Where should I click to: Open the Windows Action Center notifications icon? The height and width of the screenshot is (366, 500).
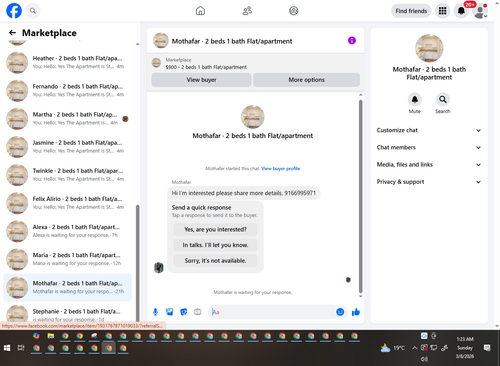tap(487, 348)
